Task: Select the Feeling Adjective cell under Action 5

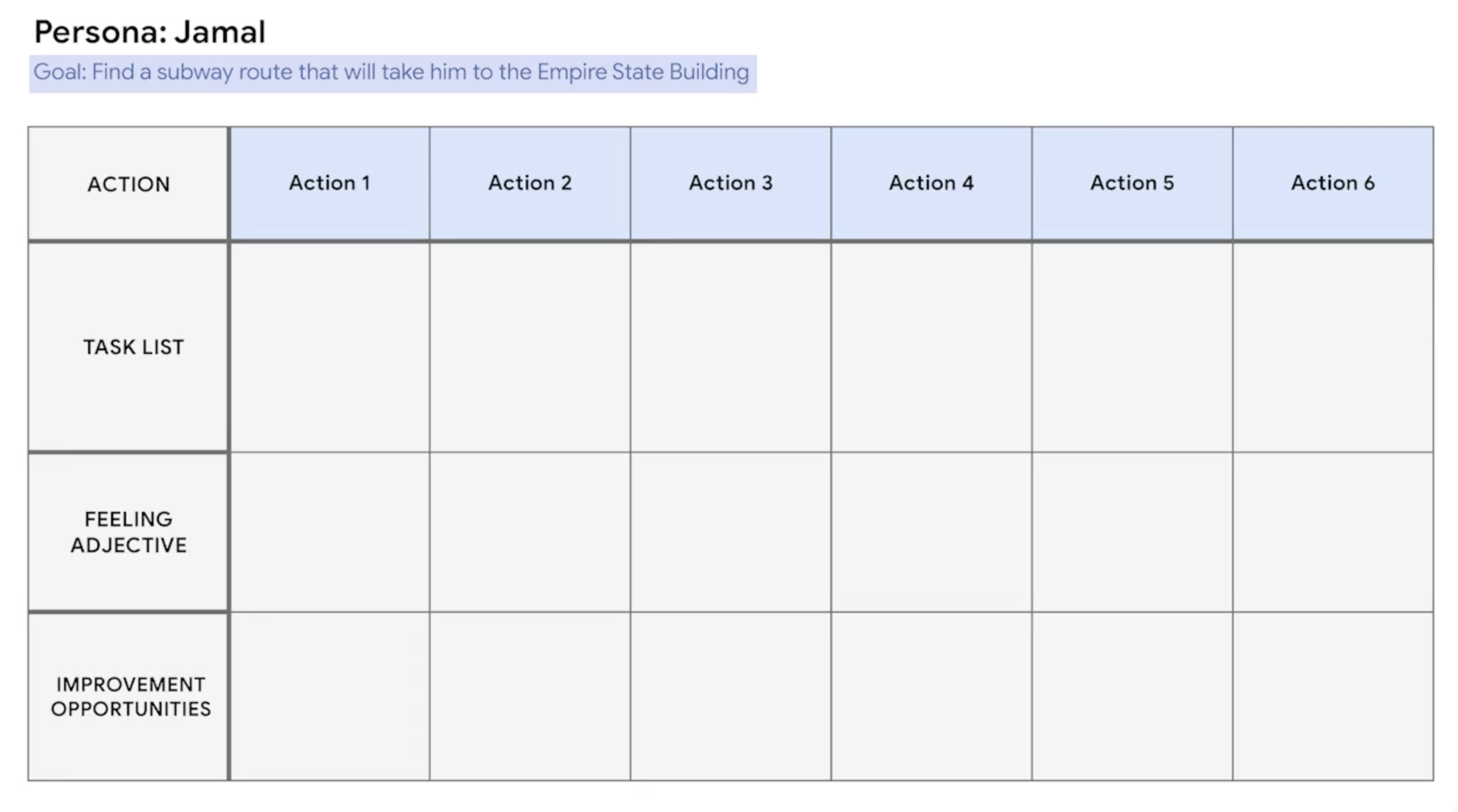Action: pos(1132,532)
